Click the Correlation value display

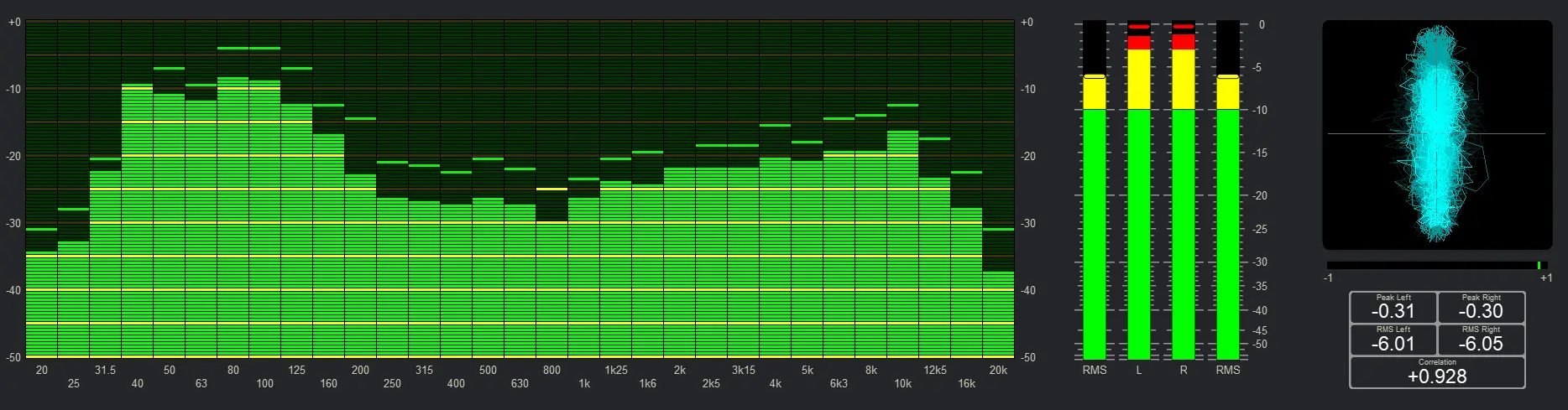coord(1437,372)
